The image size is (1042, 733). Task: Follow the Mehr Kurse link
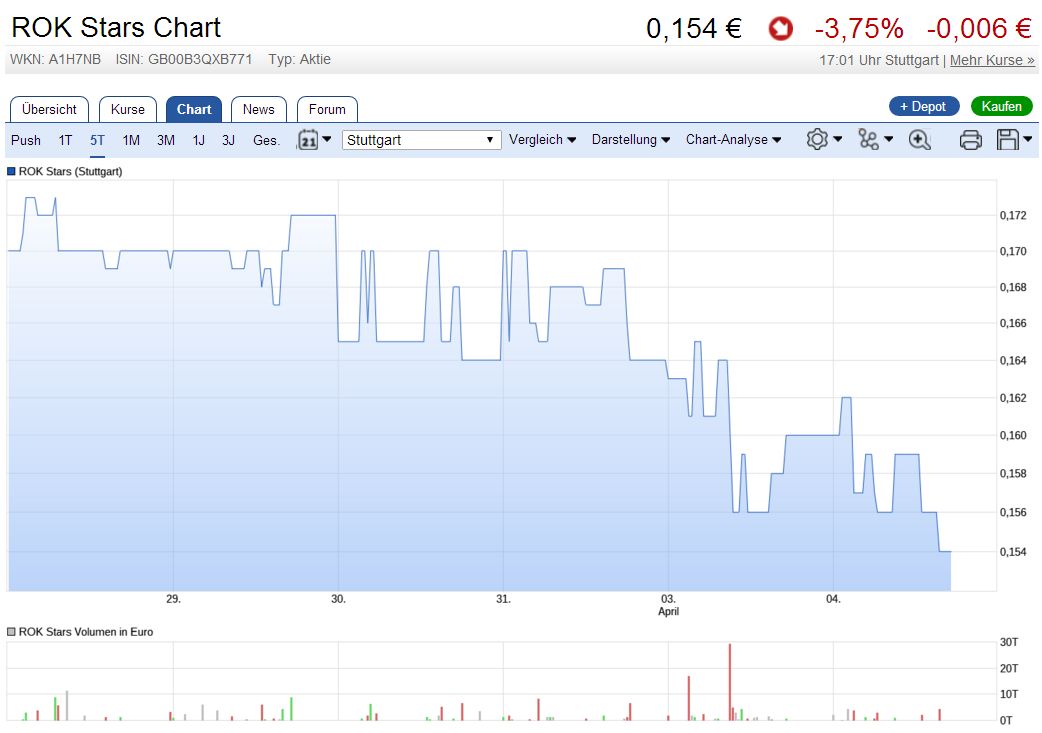(x=992, y=60)
